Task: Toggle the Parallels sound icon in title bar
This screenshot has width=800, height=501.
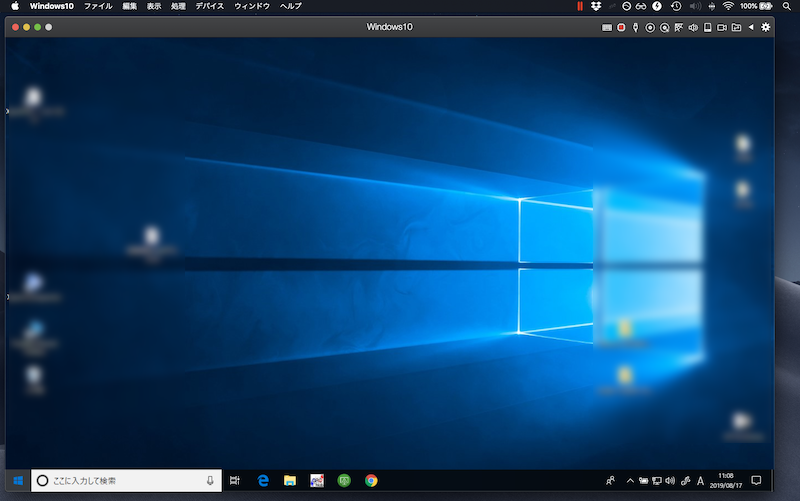Action: (693, 27)
